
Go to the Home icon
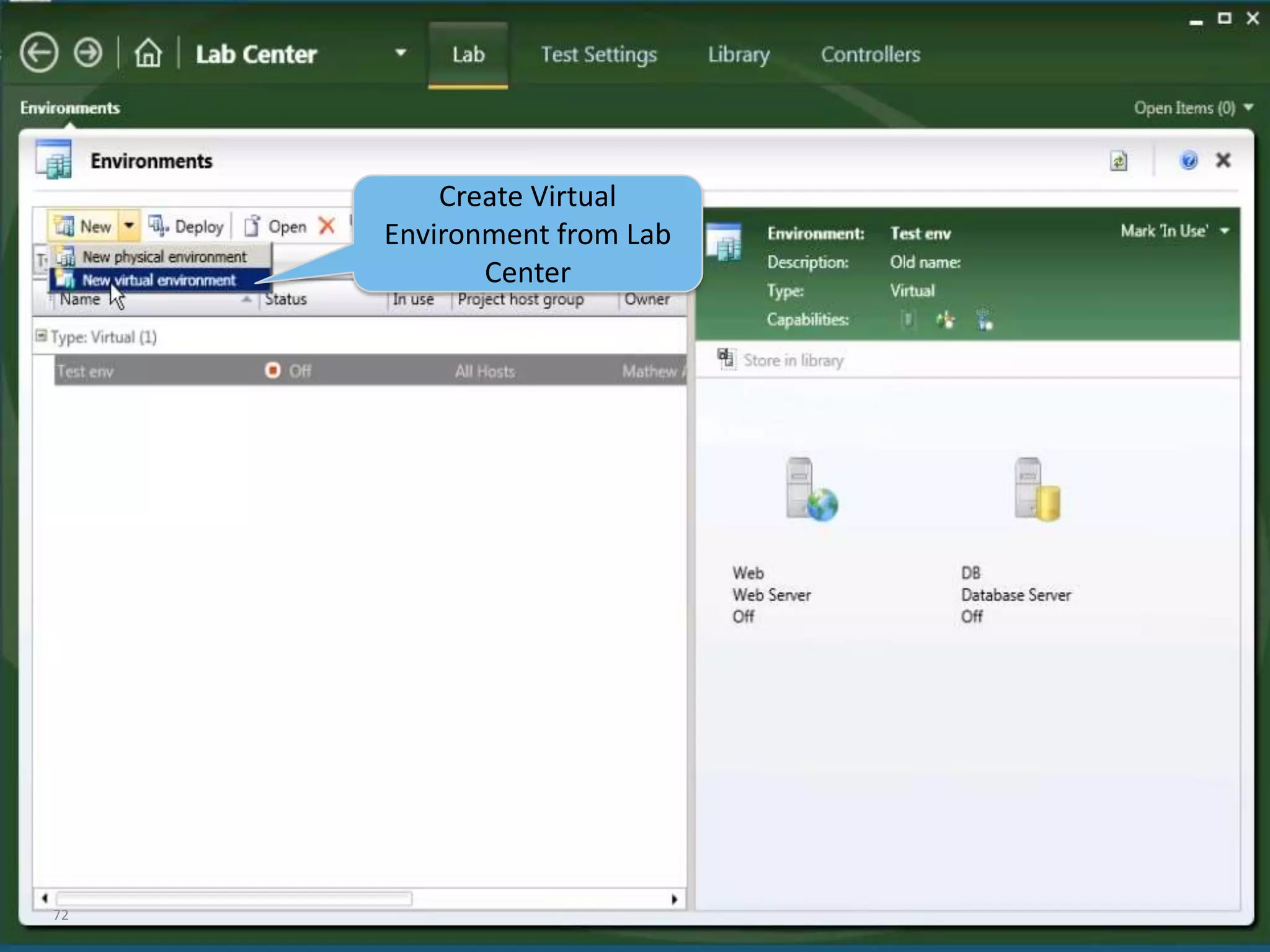coord(148,53)
